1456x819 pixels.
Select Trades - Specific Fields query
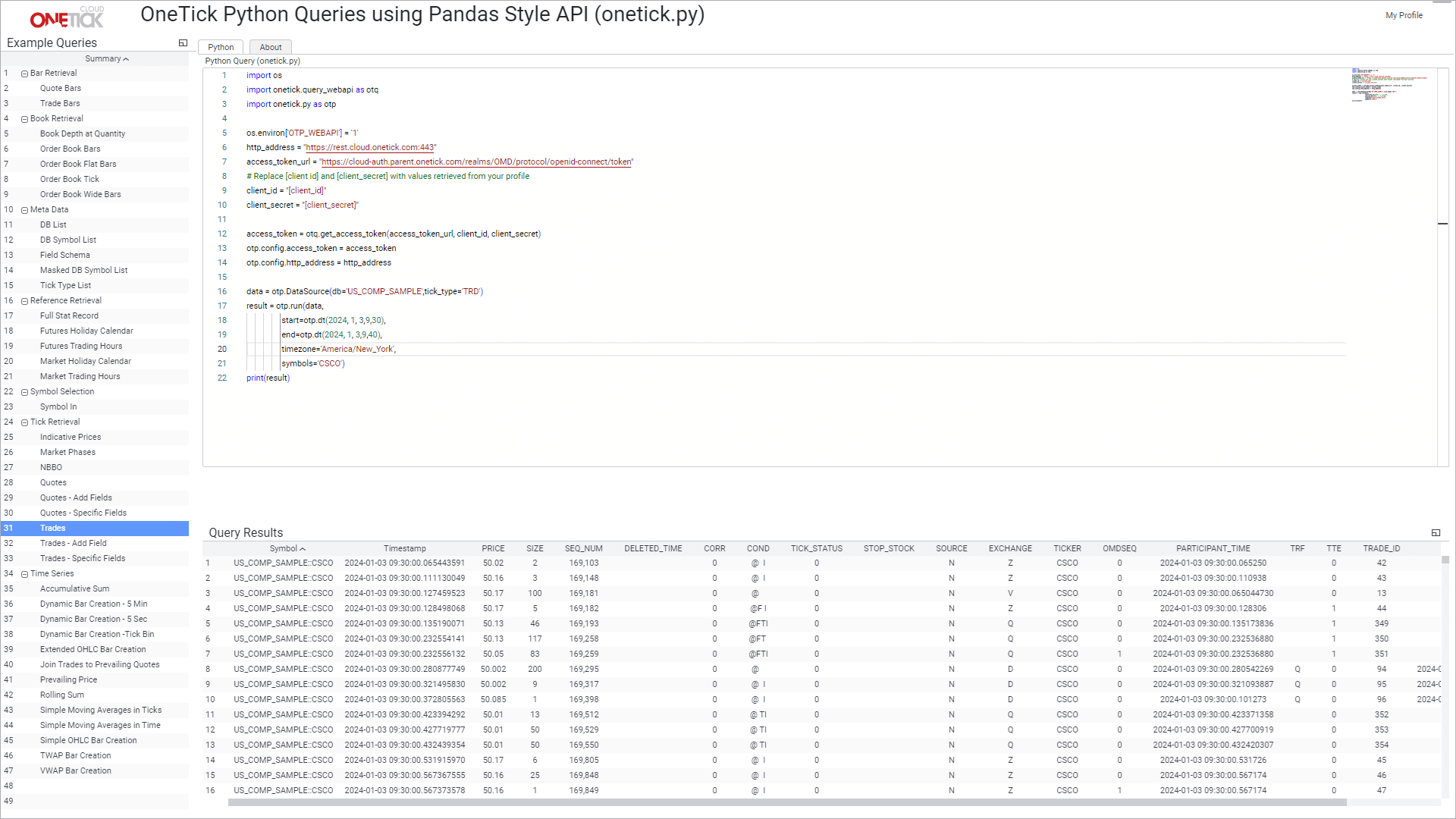click(83, 558)
